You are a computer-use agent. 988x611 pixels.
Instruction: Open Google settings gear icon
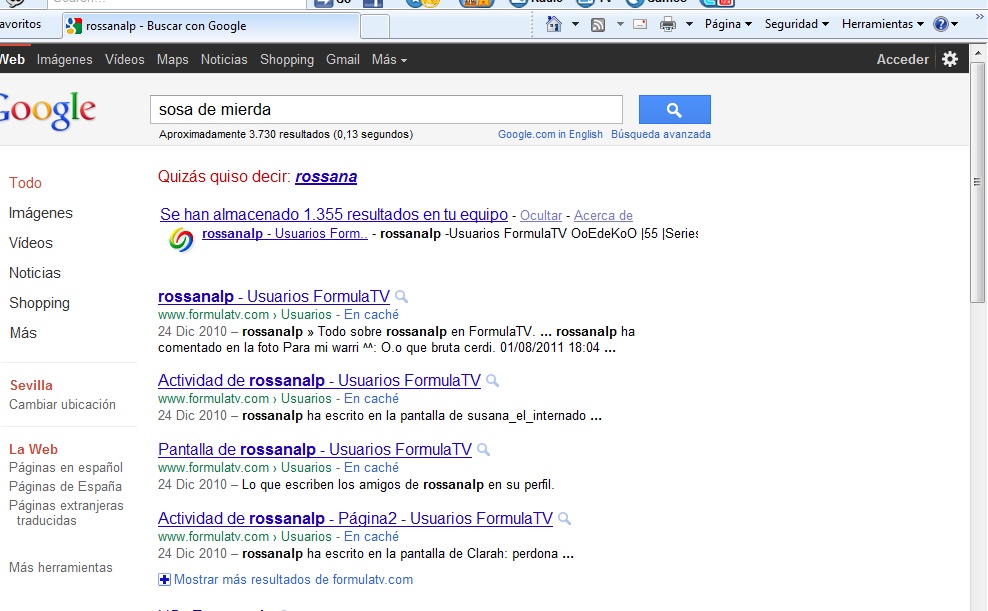[x=949, y=59]
